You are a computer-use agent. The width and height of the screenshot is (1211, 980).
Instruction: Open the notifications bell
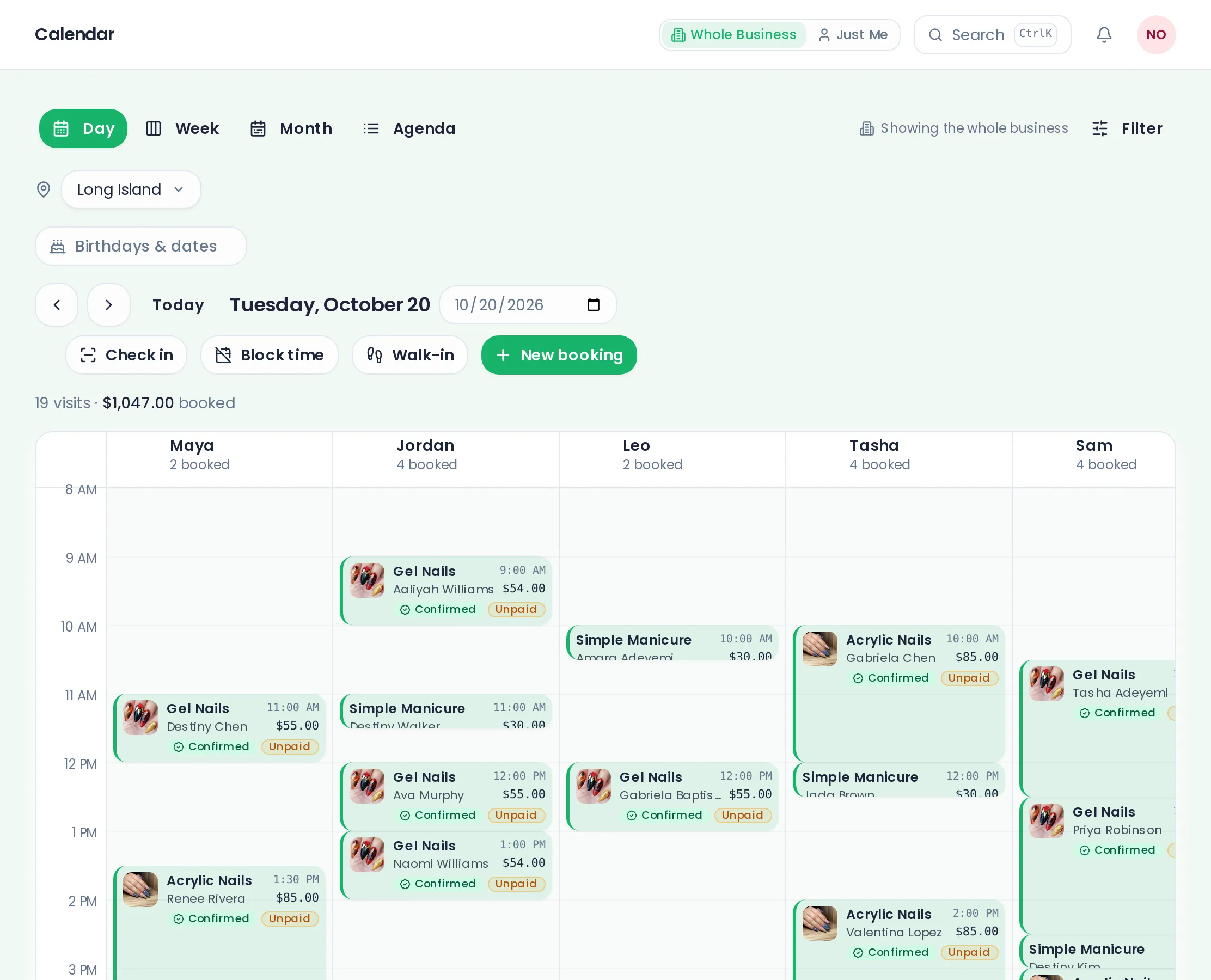pyautogui.click(x=1104, y=35)
